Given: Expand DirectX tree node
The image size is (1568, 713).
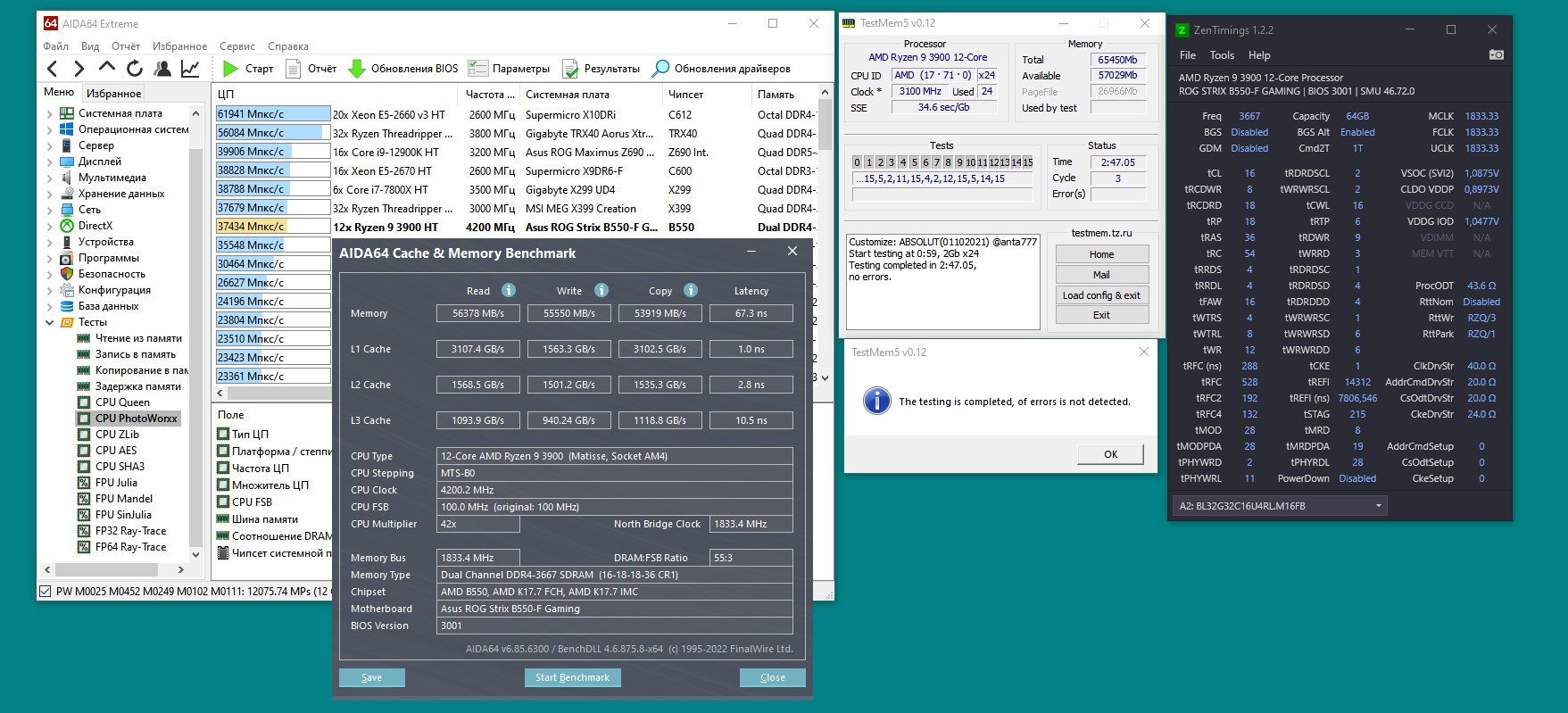Looking at the screenshot, I should click(49, 226).
